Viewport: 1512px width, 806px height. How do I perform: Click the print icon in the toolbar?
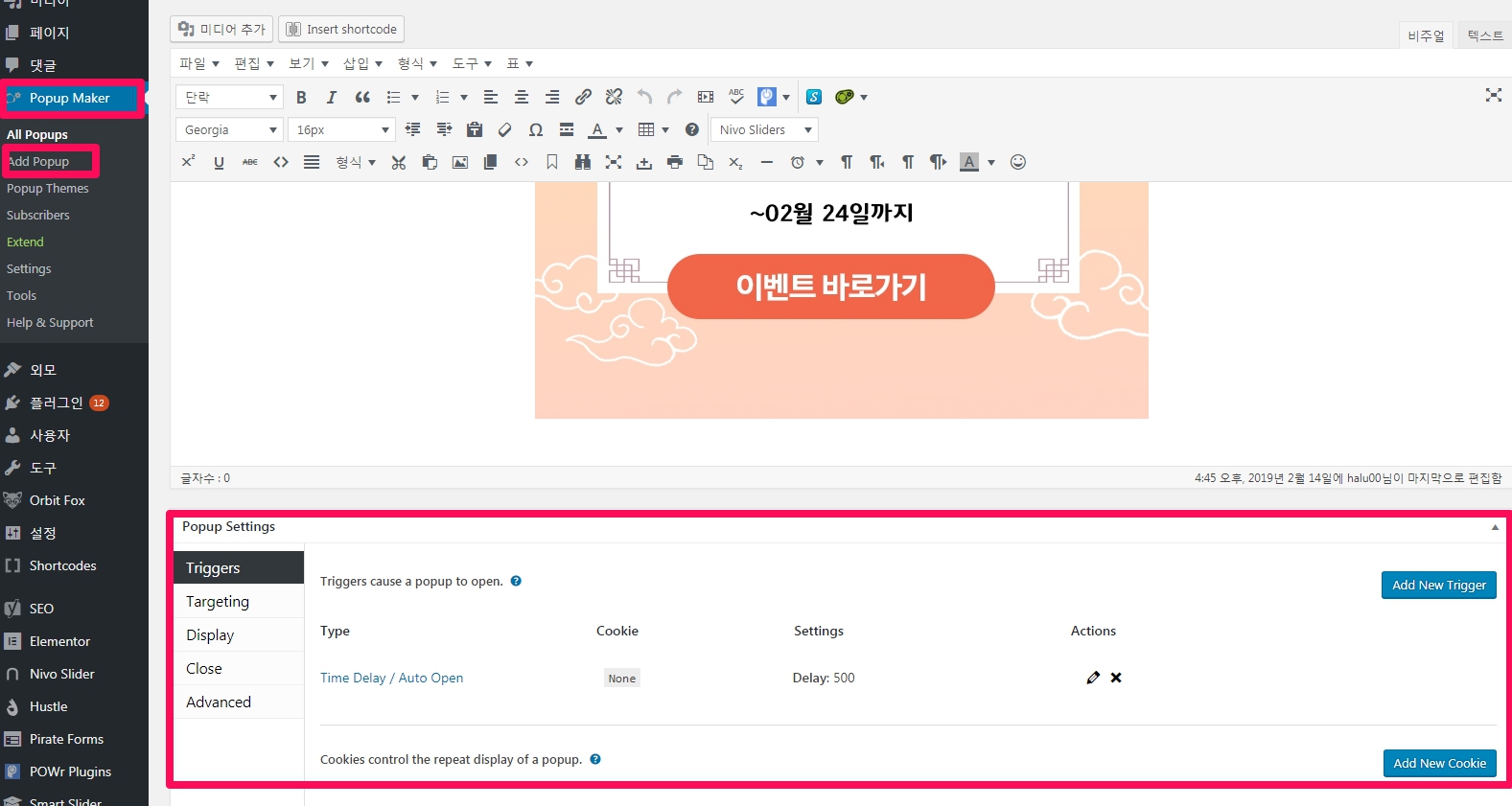(675, 162)
